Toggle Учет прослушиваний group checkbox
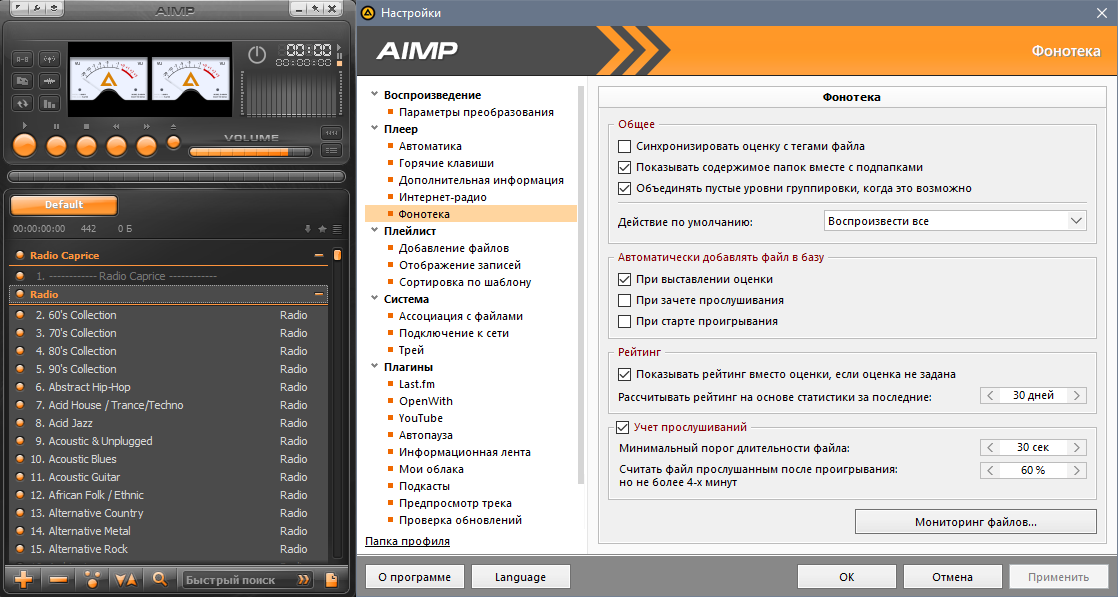The width and height of the screenshot is (1118, 597). [x=622, y=427]
